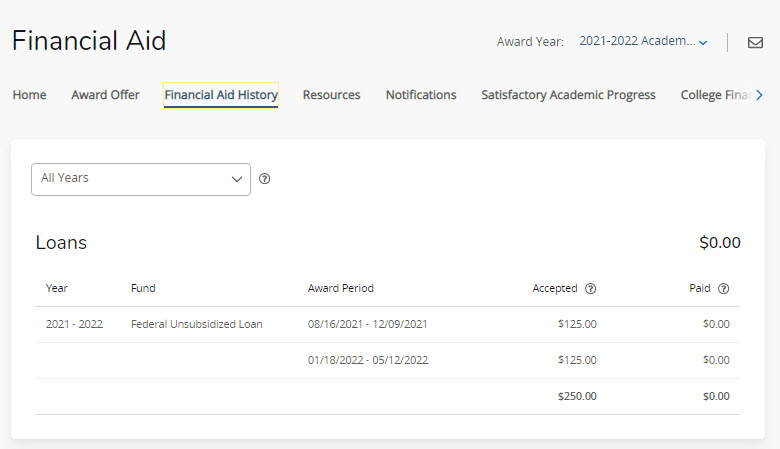
Task: Click the Fund column header
Action: pos(143,288)
